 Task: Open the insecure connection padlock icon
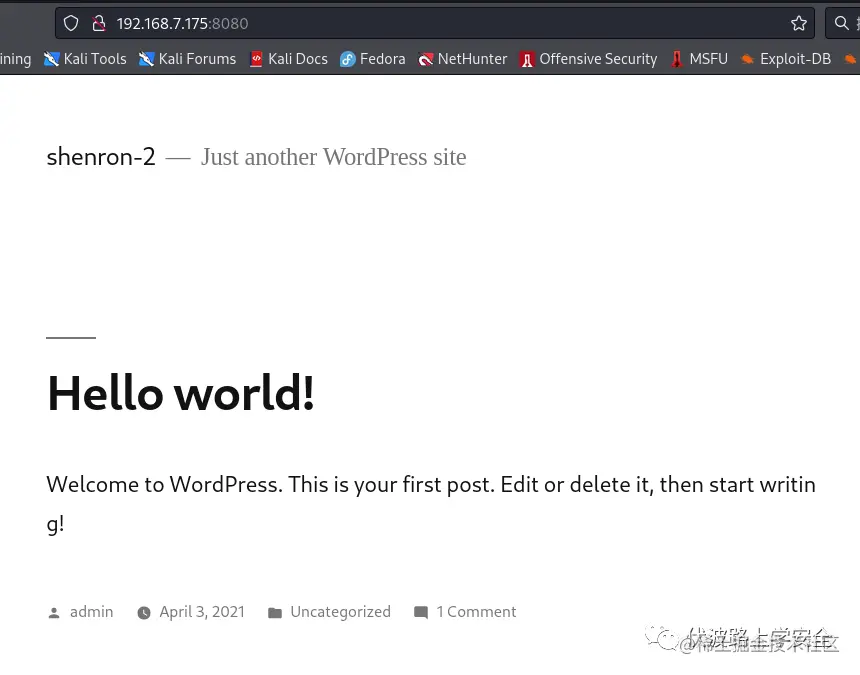coord(99,24)
